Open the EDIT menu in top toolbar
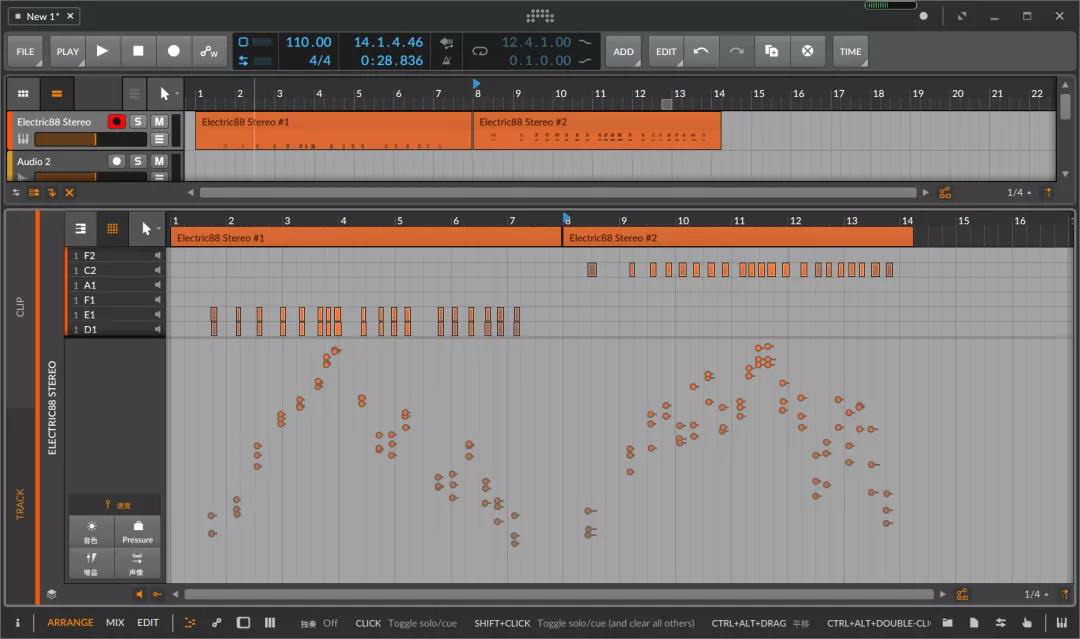 [x=666, y=51]
